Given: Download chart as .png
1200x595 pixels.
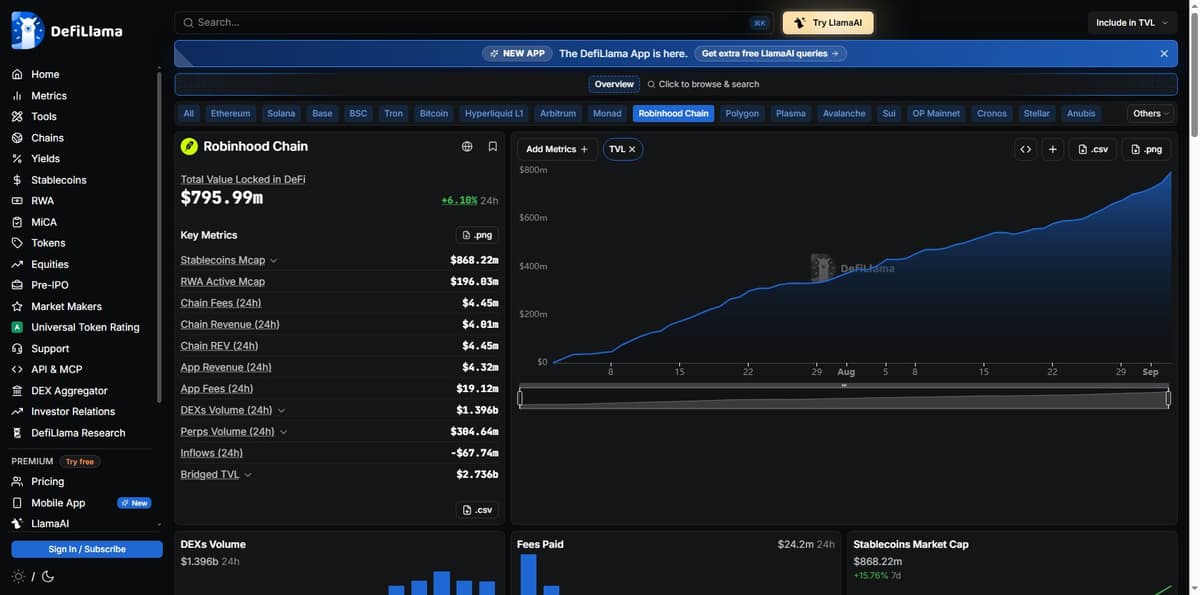Looking at the screenshot, I should pyautogui.click(x=1146, y=149).
